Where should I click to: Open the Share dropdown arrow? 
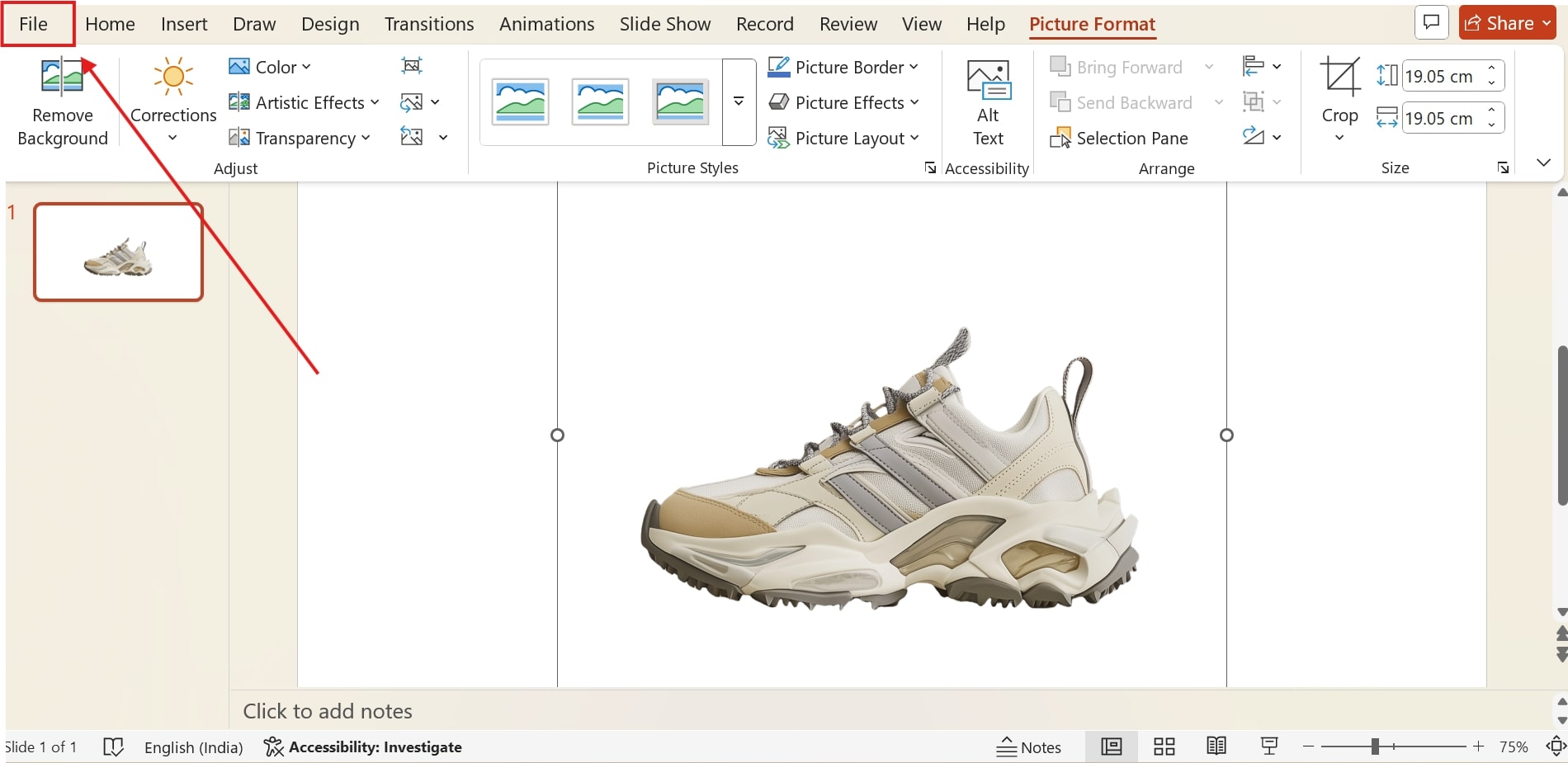pyautogui.click(x=1547, y=23)
